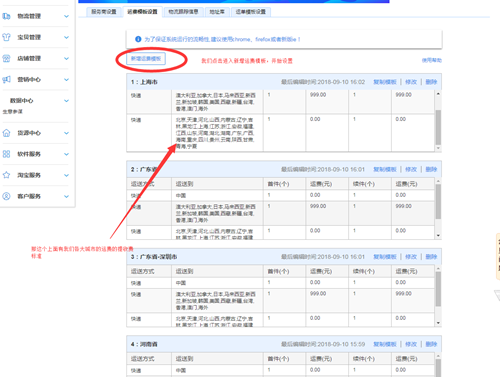Click the 店铺管理 shop icon
Image resolution: width=500 pixels, height=377 pixels.
(x=6, y=58)
